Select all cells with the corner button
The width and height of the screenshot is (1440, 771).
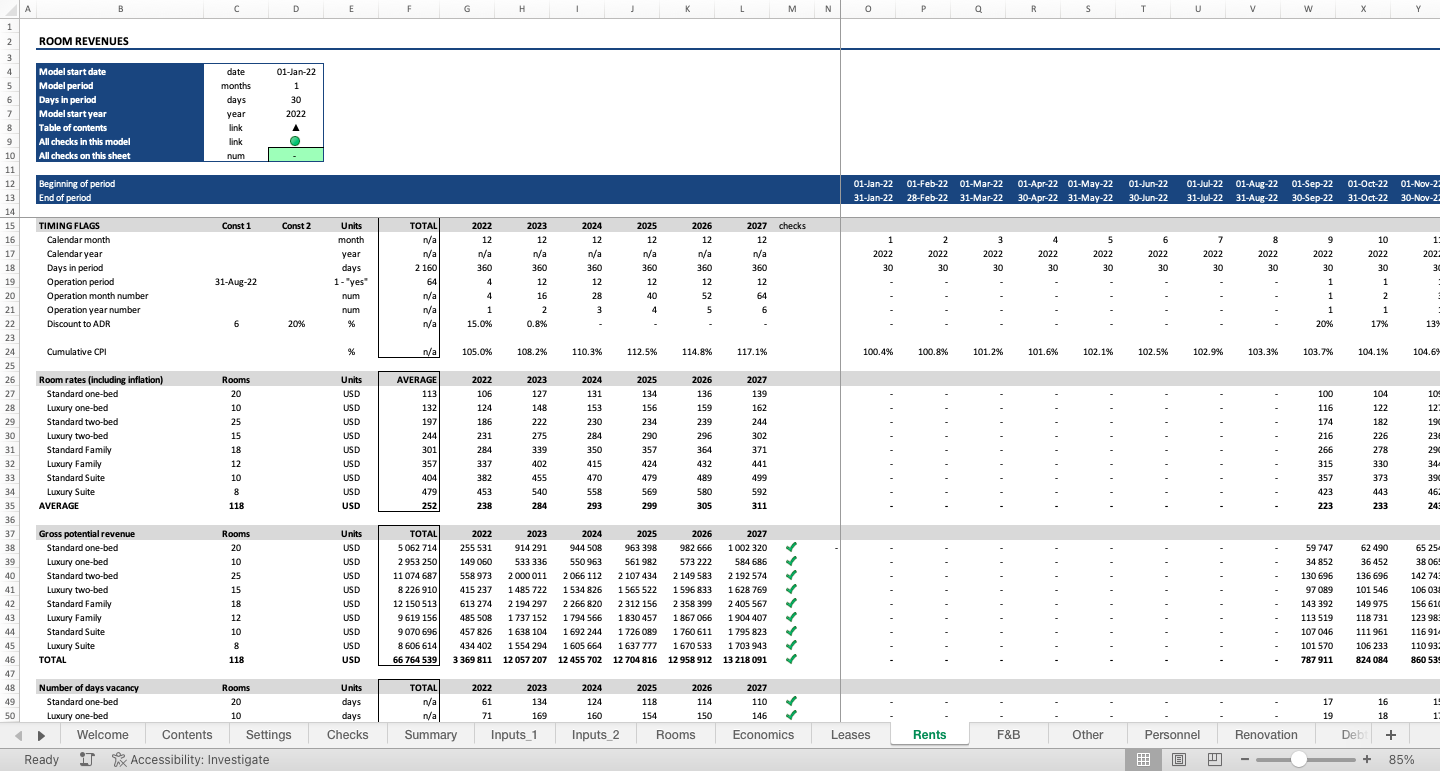click(x=9, y=8)
